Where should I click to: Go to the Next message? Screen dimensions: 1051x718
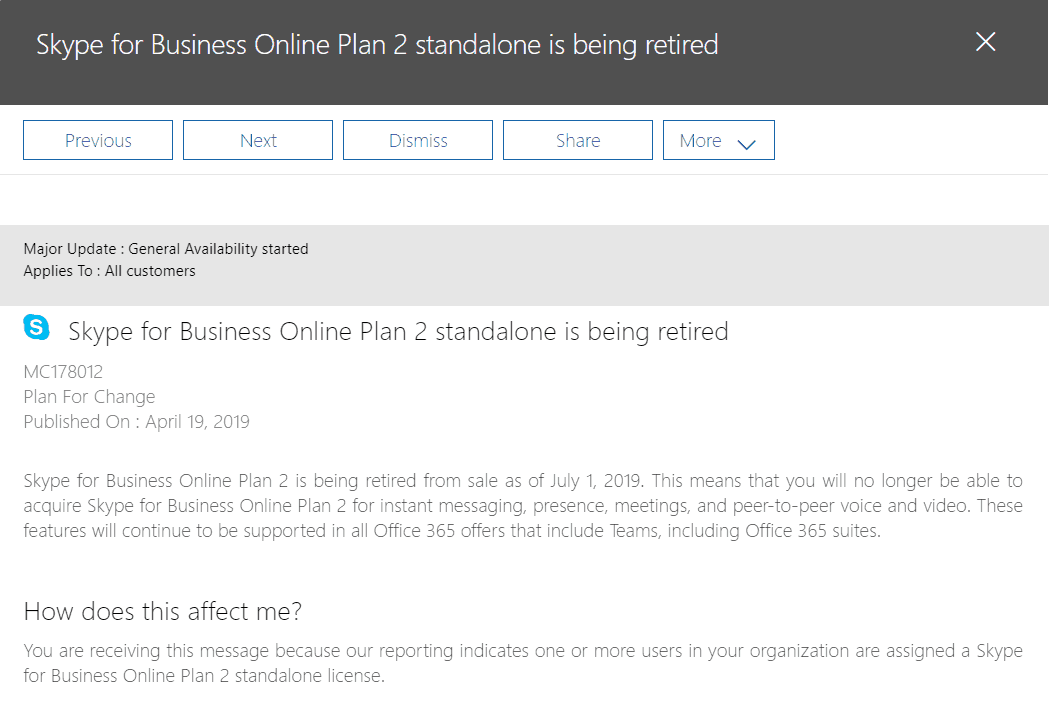(x=258, y=140)
